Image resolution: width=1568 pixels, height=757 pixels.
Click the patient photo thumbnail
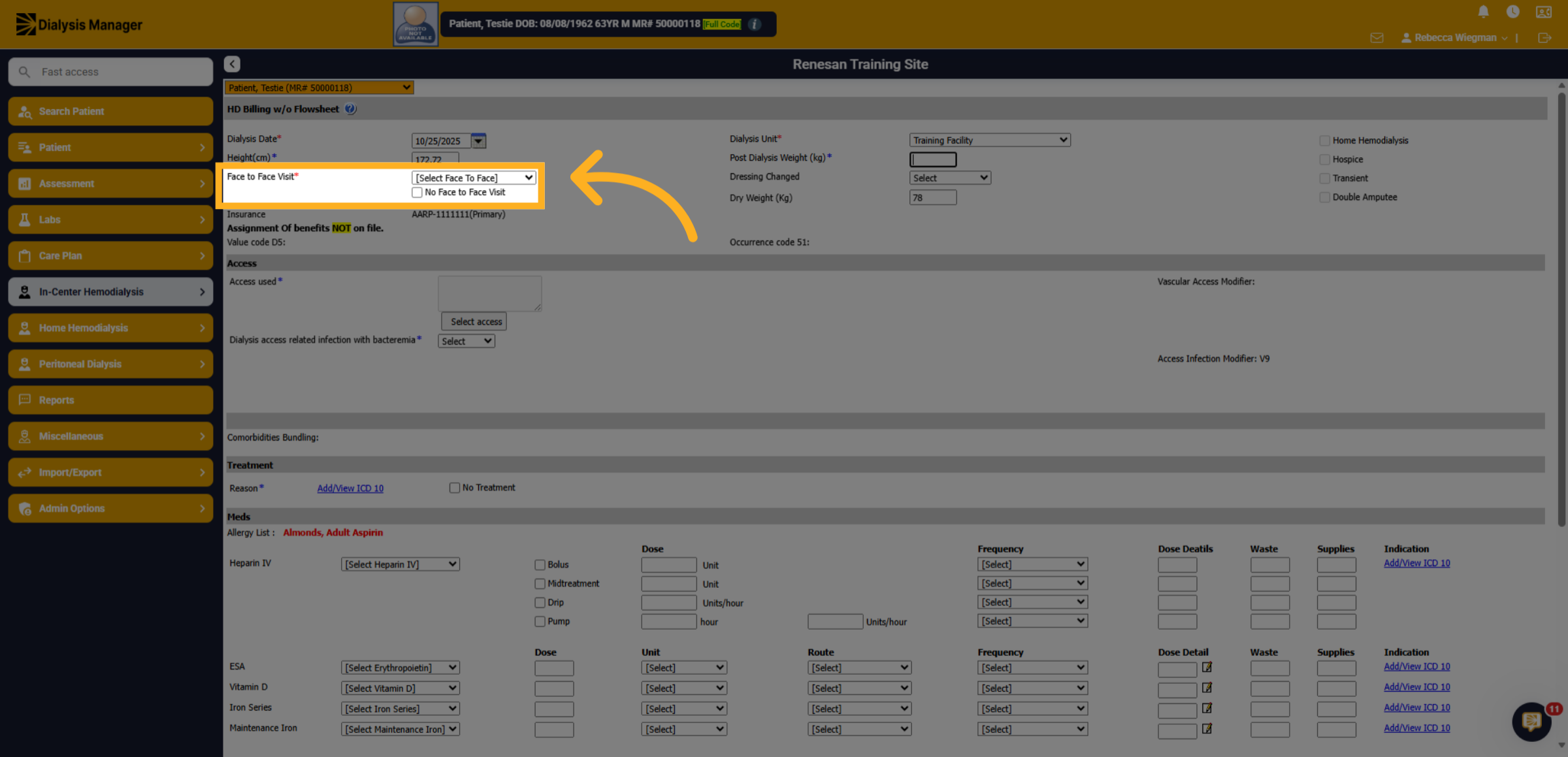click(416, 24)
